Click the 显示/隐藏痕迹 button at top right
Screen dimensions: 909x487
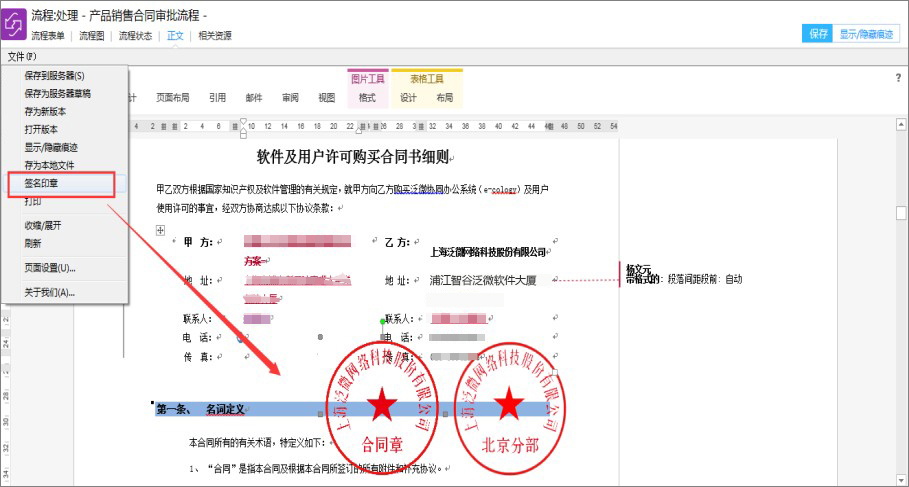coord(866,34)
